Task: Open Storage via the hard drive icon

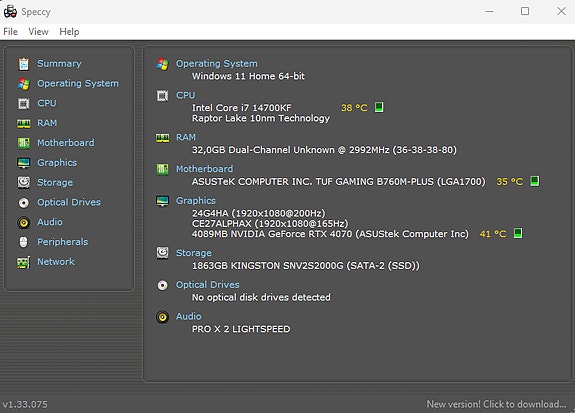Action: pyautogui.click(x=24, y=182)
